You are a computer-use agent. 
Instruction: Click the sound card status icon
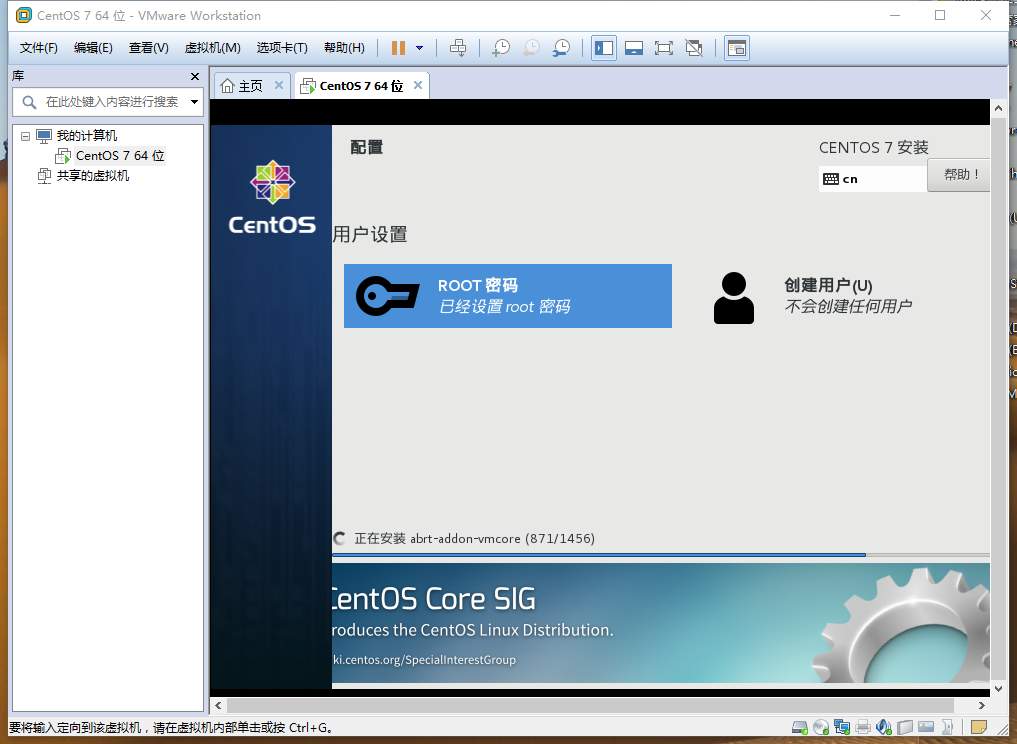pos(883,727)
